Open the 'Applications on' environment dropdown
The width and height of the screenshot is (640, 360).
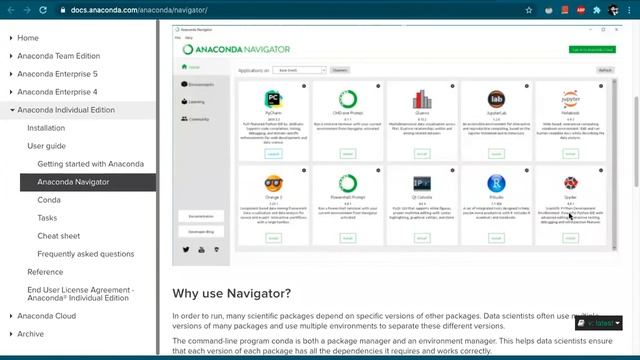pyautogui.click(x=299, y=70)
